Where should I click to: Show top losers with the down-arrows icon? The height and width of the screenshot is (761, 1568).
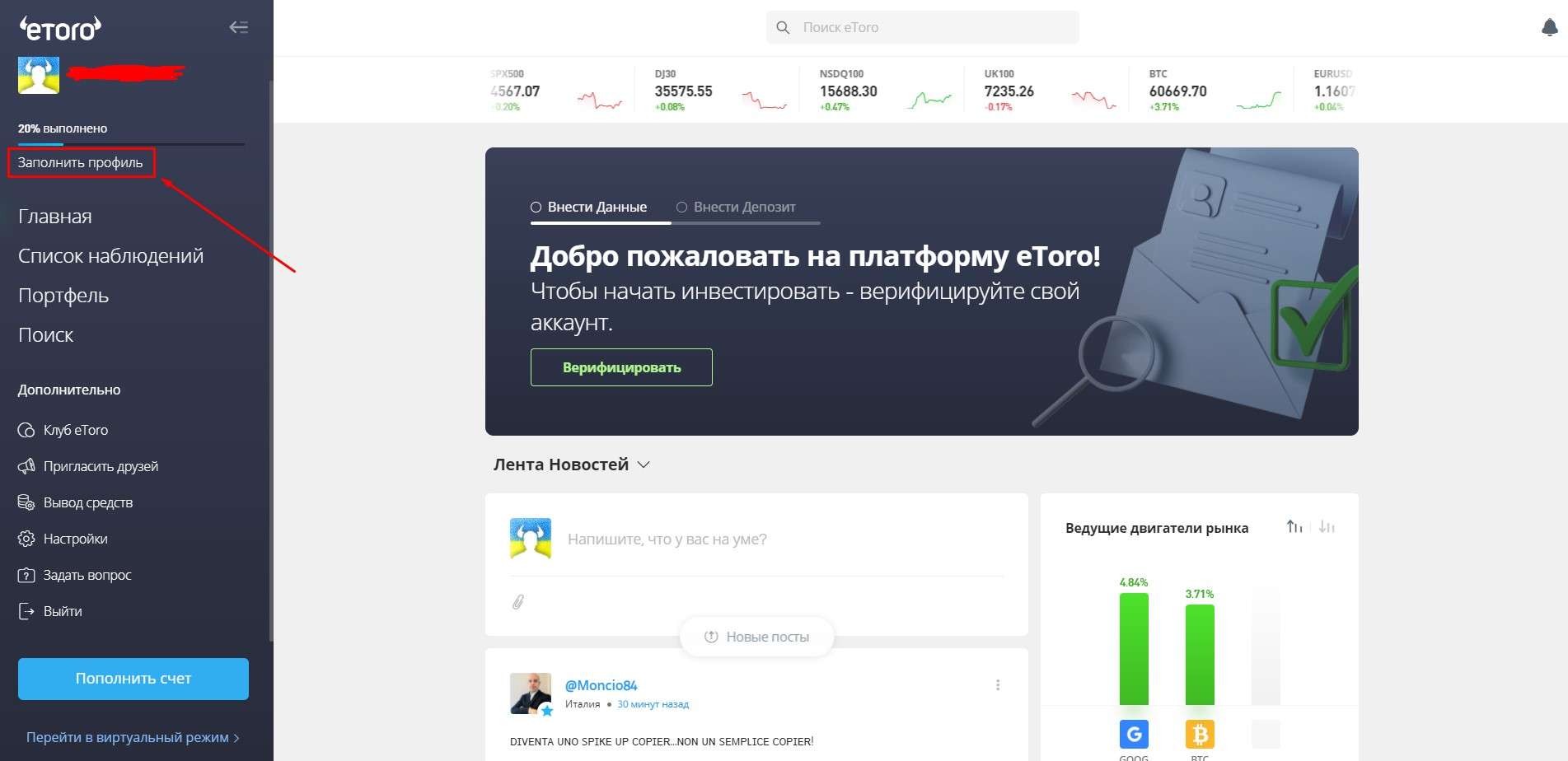pos(1327,527)
